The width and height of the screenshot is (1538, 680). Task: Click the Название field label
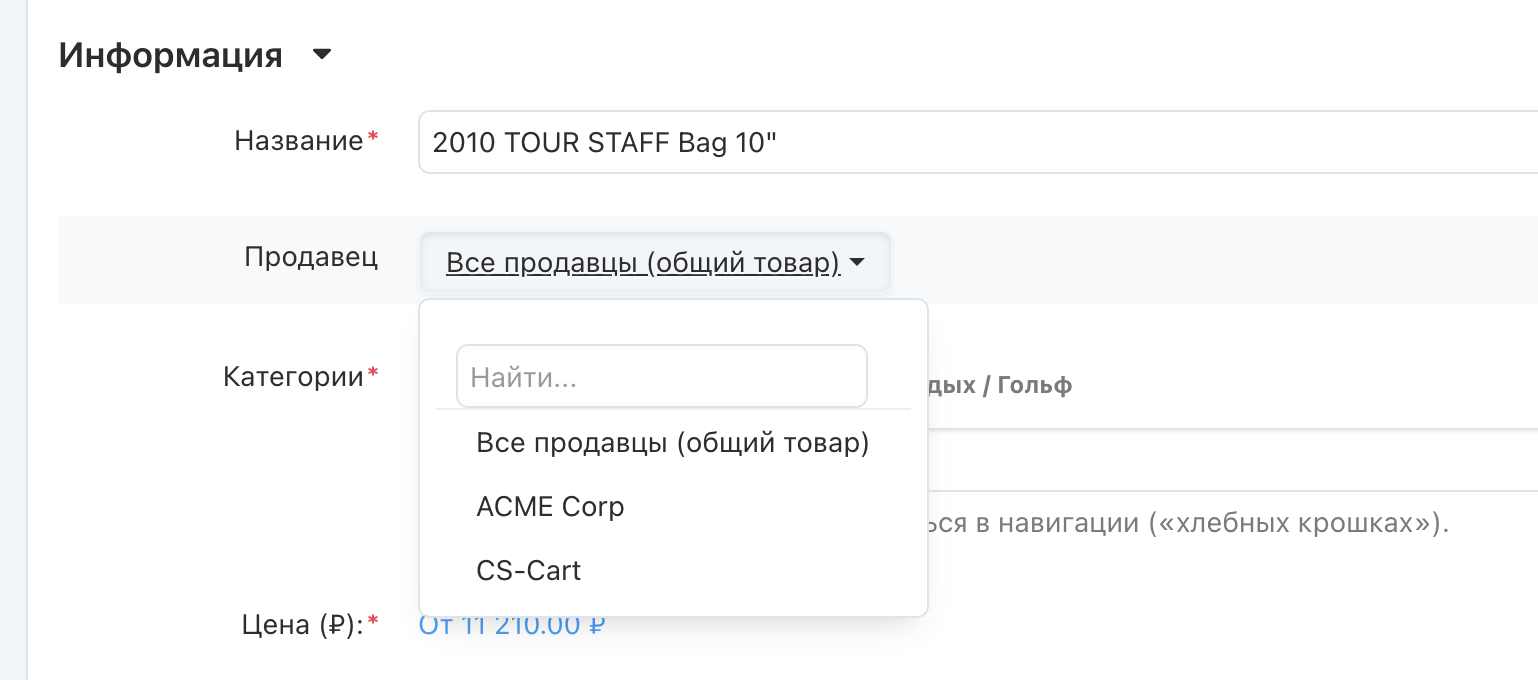point(298,141)
